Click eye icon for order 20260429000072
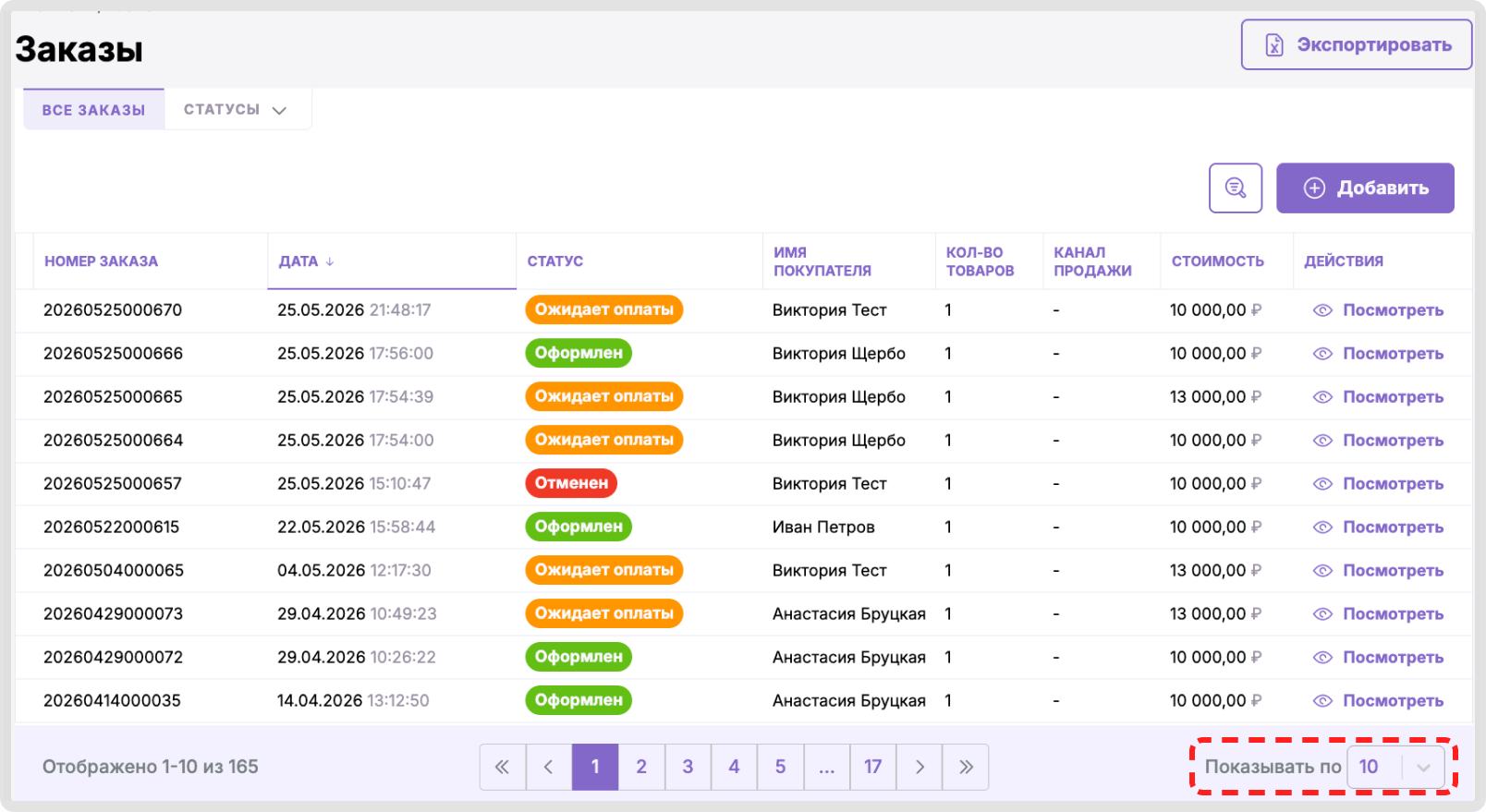 [x=1322, y=658]
